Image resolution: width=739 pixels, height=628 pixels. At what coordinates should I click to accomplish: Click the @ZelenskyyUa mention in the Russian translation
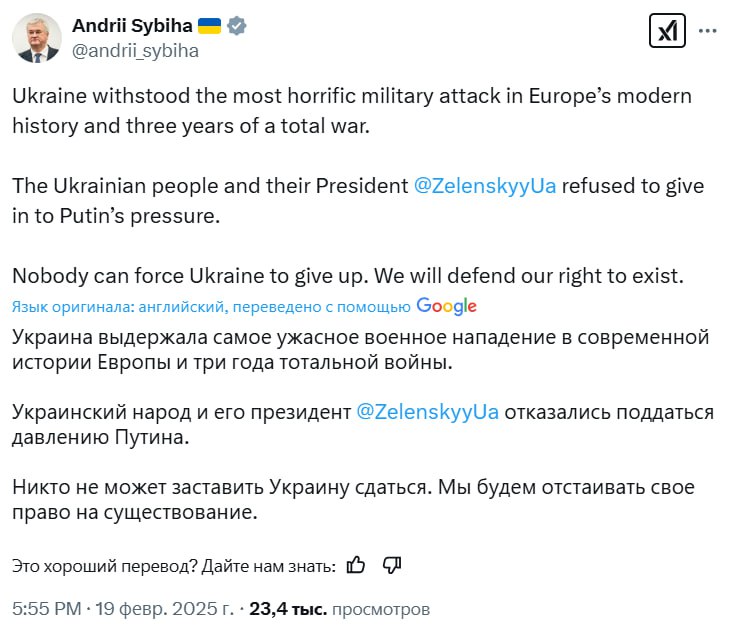[427, 412]
